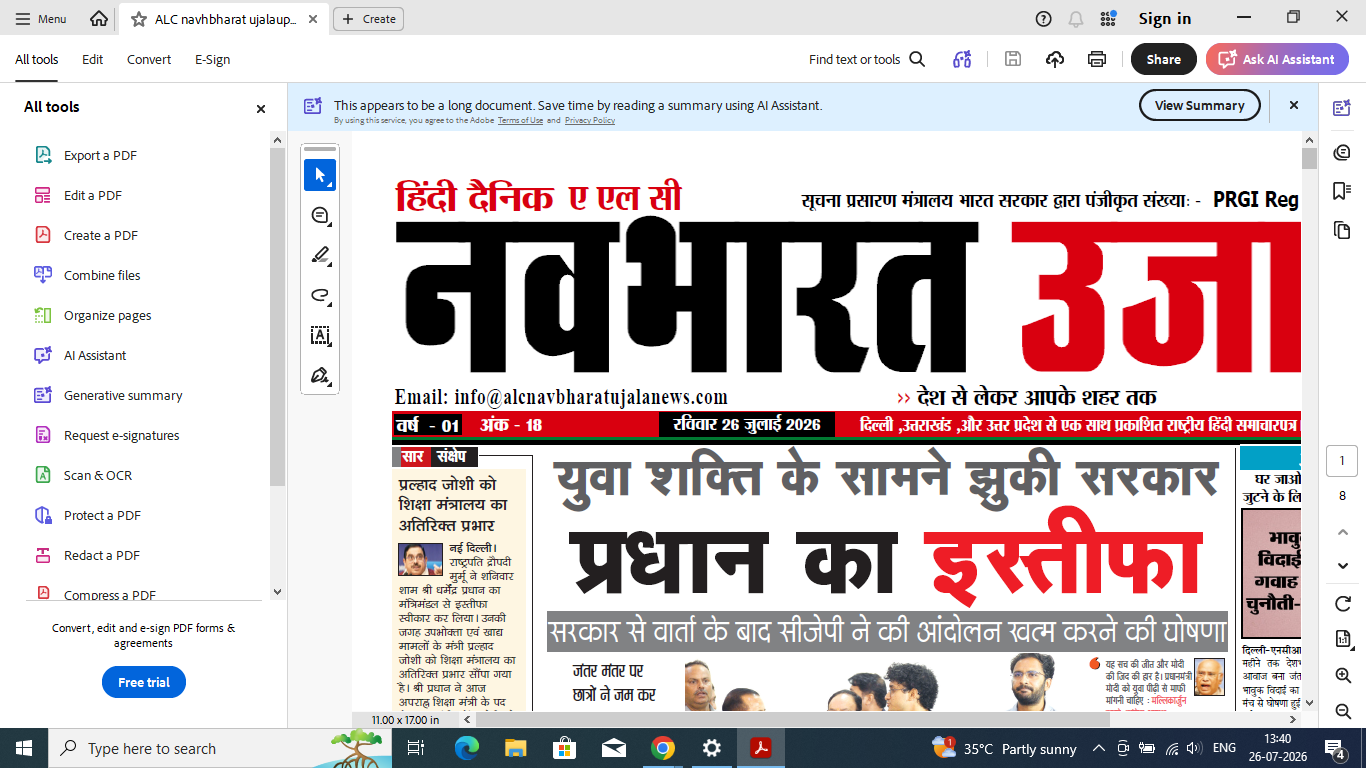Viewport: 1366px width, 768px height.
Task: Open the Adobe apps grid icon
Action: pyautogui.click(x=1108, y=18)
